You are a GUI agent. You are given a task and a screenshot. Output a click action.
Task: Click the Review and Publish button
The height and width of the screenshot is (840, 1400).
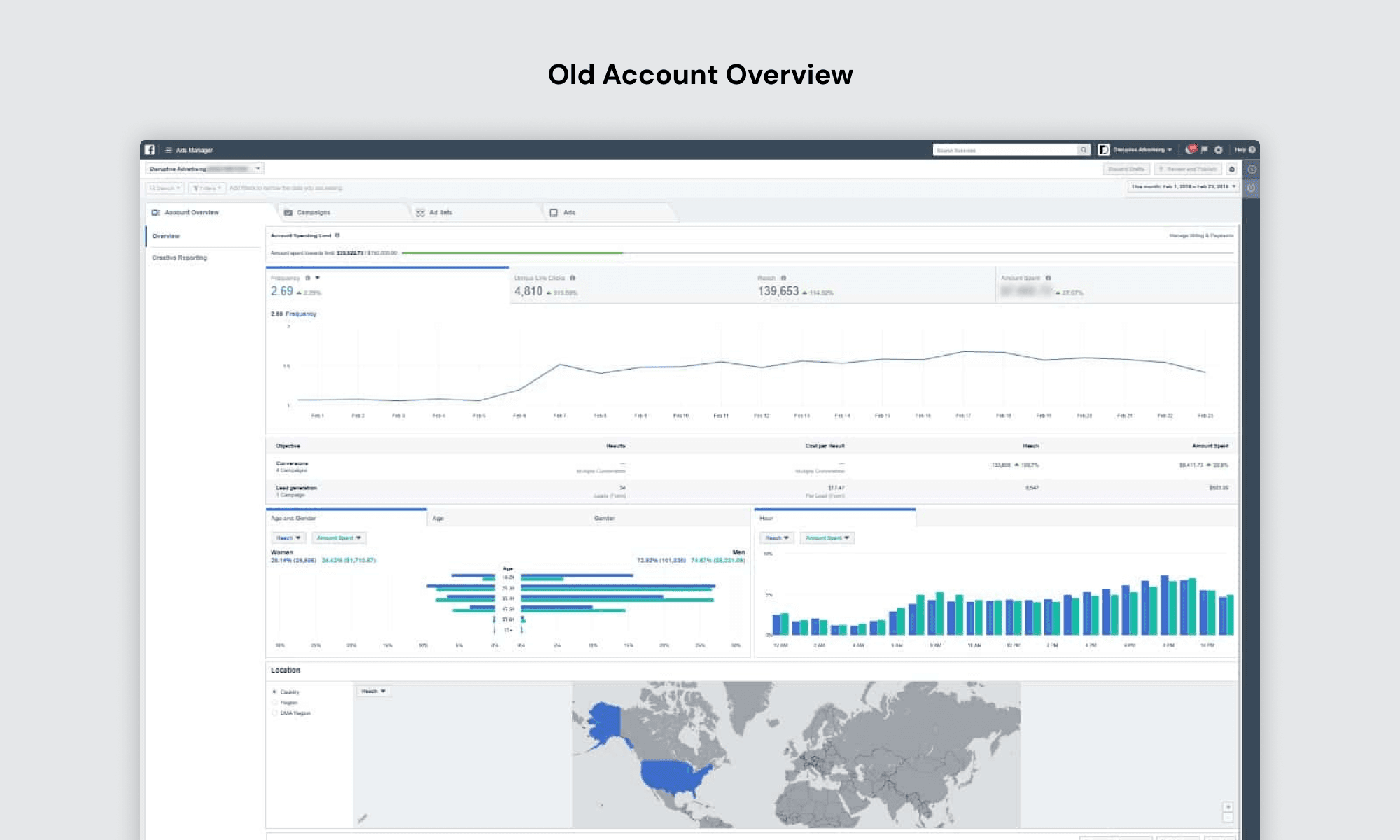[1188, 169]
